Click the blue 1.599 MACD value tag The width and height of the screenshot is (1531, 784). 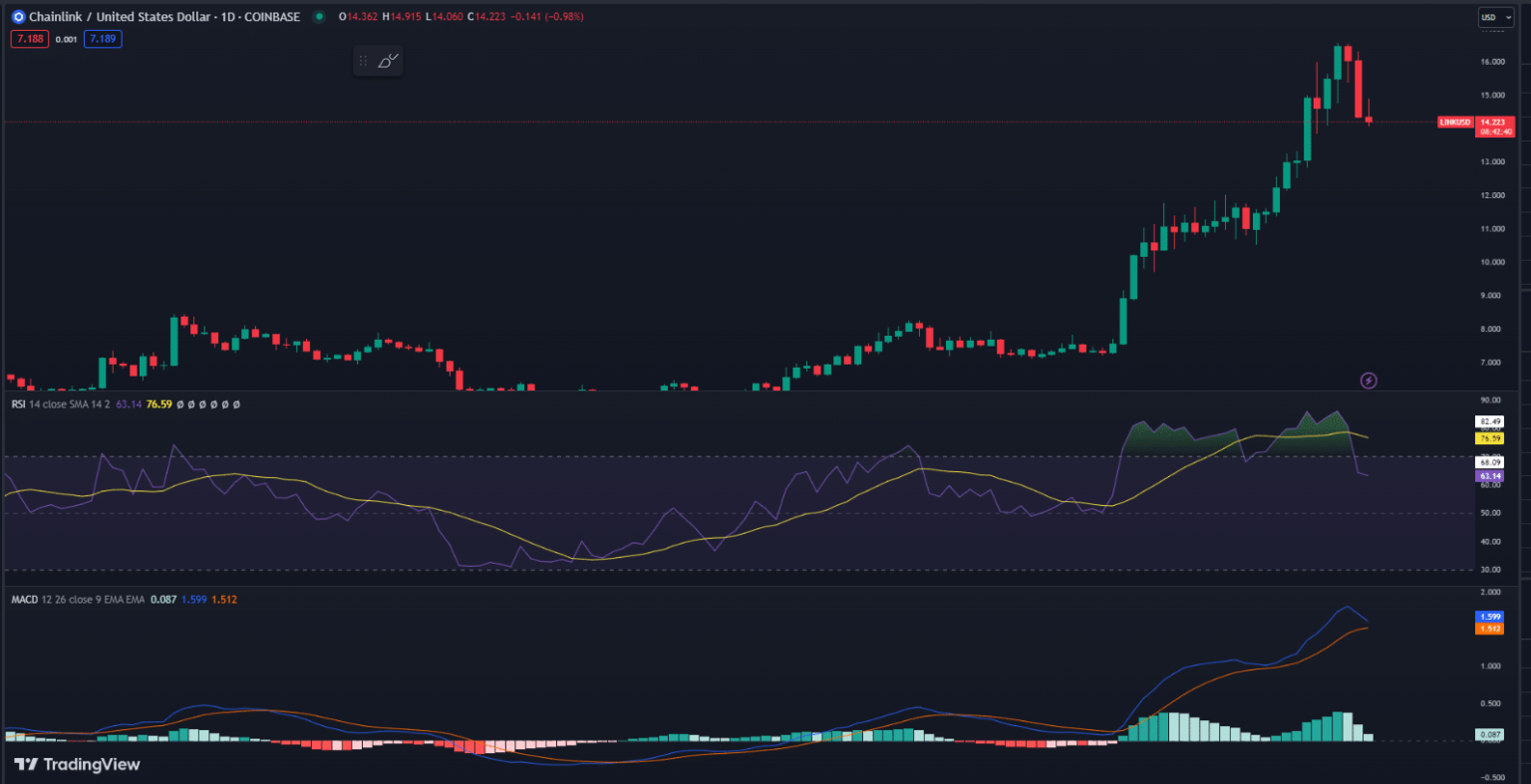pos(1490,617)
